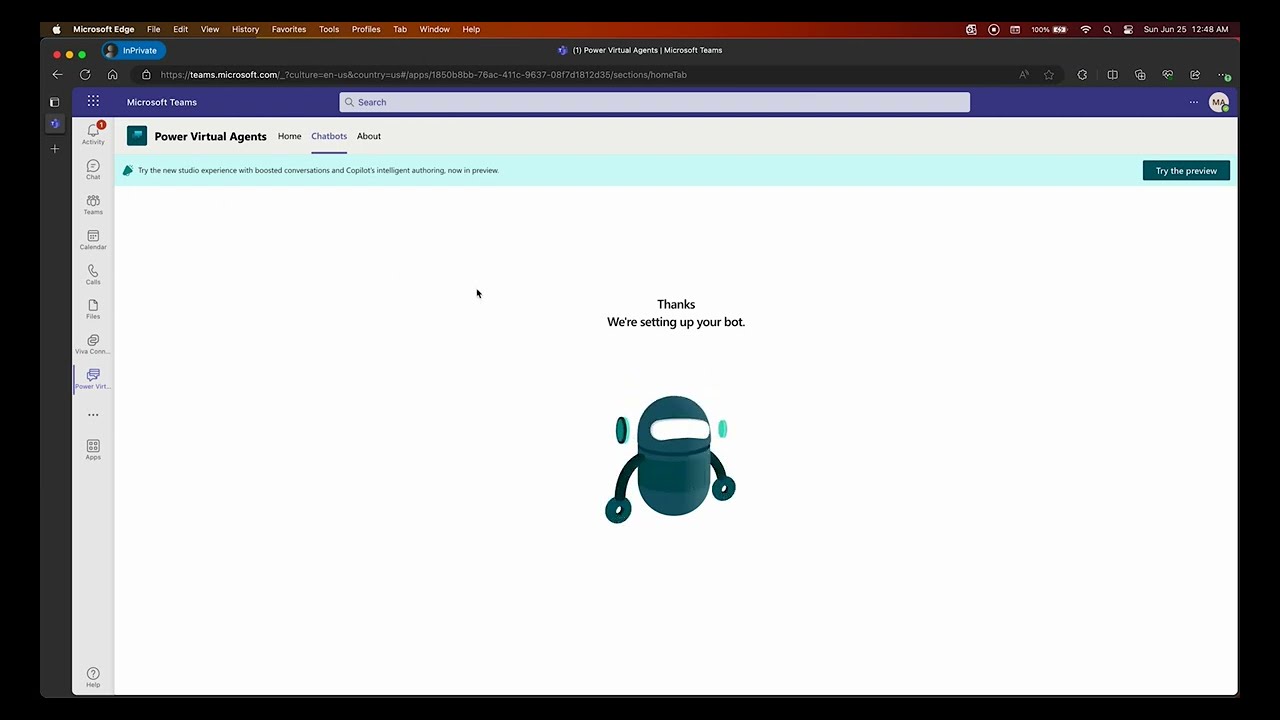Click the date and time in menu bar
The height and width of the screenshot is (720, 1280).
[1186, 29]
